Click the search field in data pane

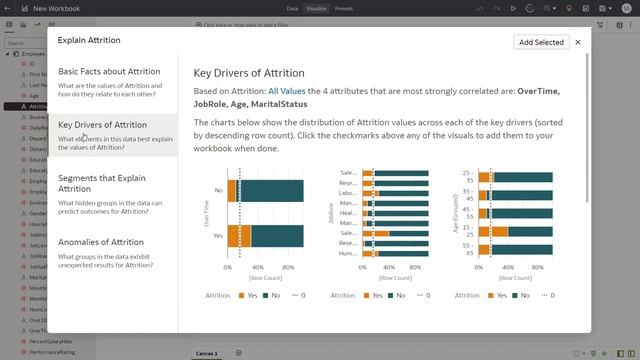[x=26, y=43]
